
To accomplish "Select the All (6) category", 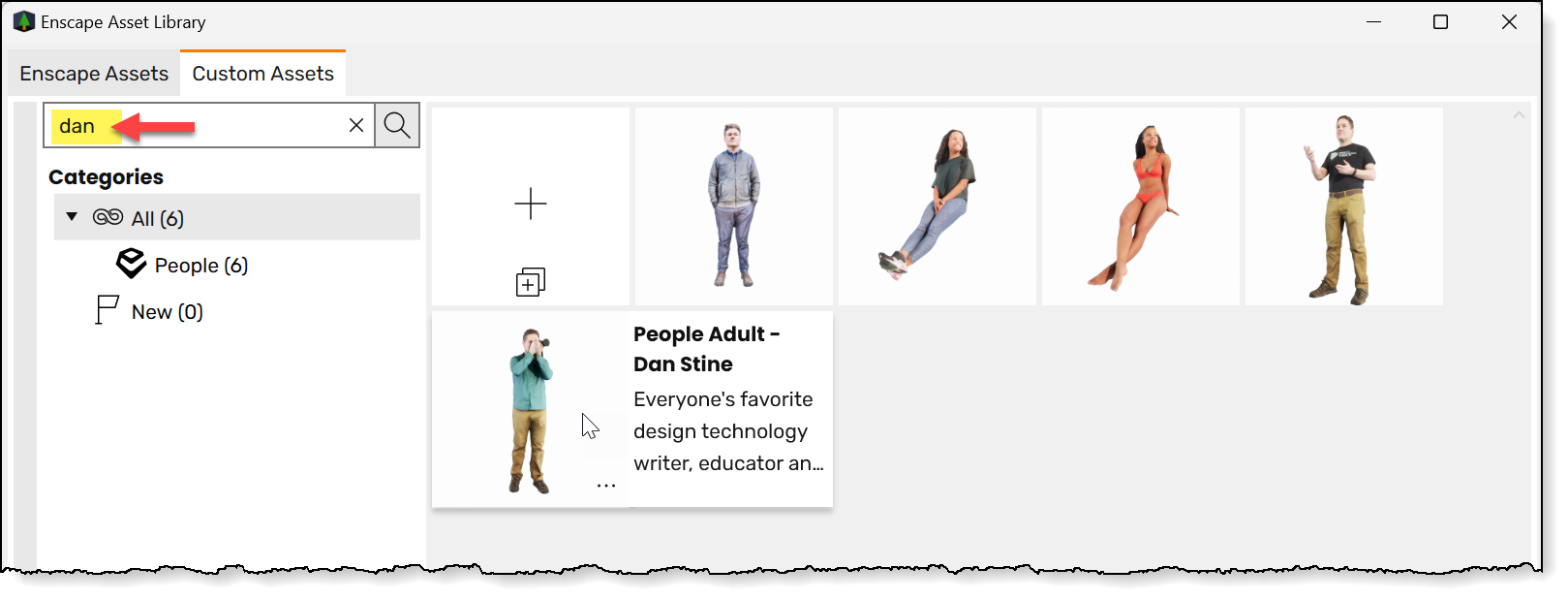I will coord(158,218).
